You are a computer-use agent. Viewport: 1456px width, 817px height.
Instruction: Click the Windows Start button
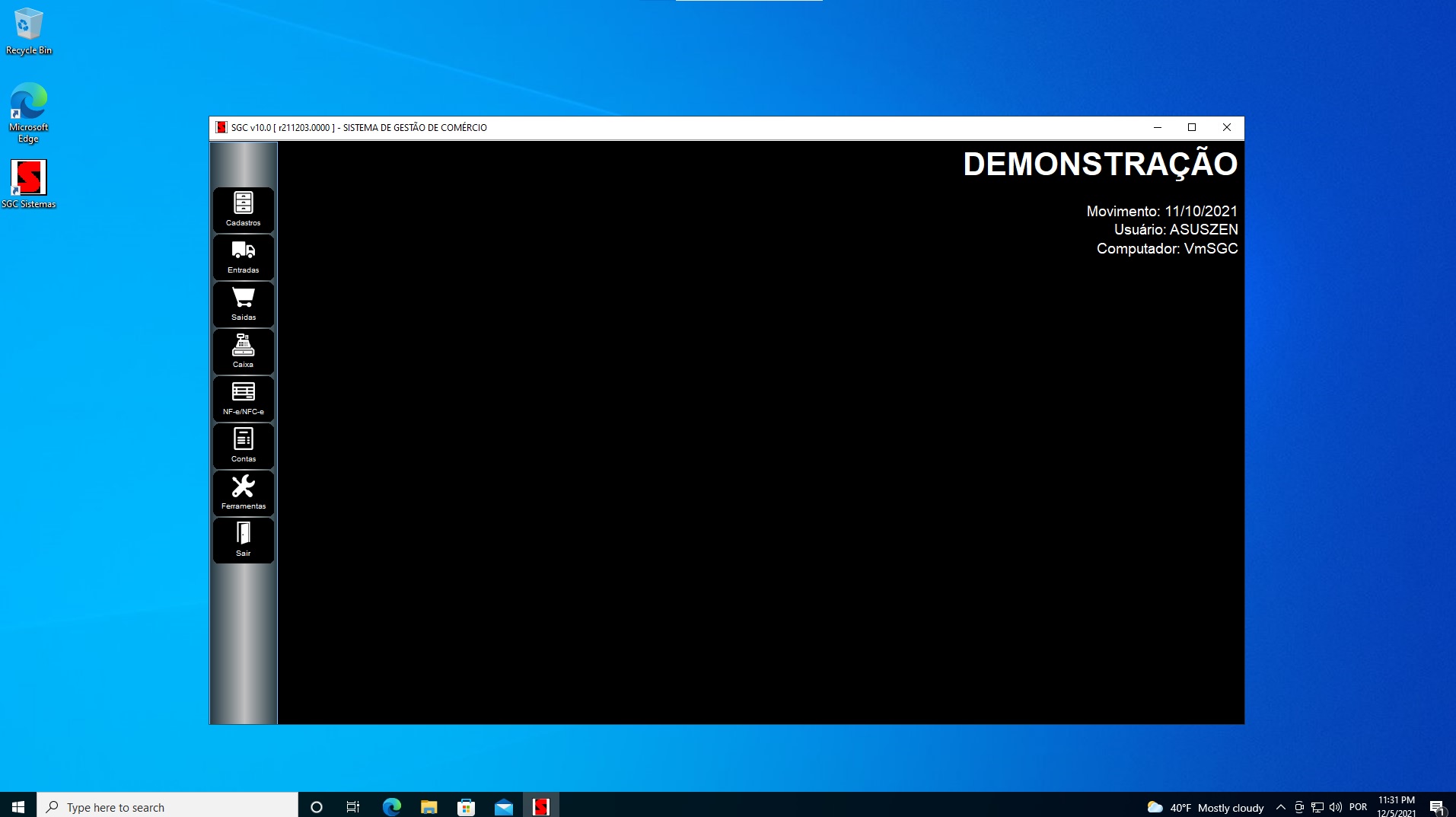click(18, 806)
